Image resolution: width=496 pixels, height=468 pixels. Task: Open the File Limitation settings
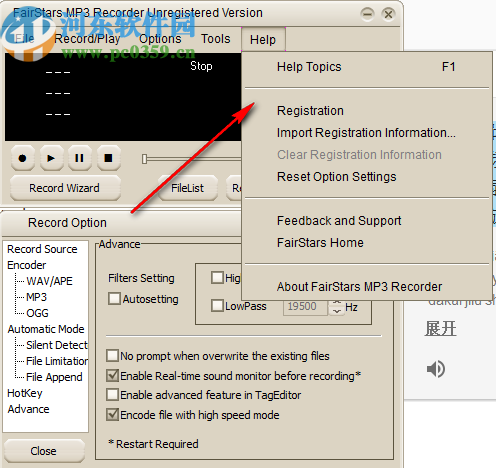57,361
